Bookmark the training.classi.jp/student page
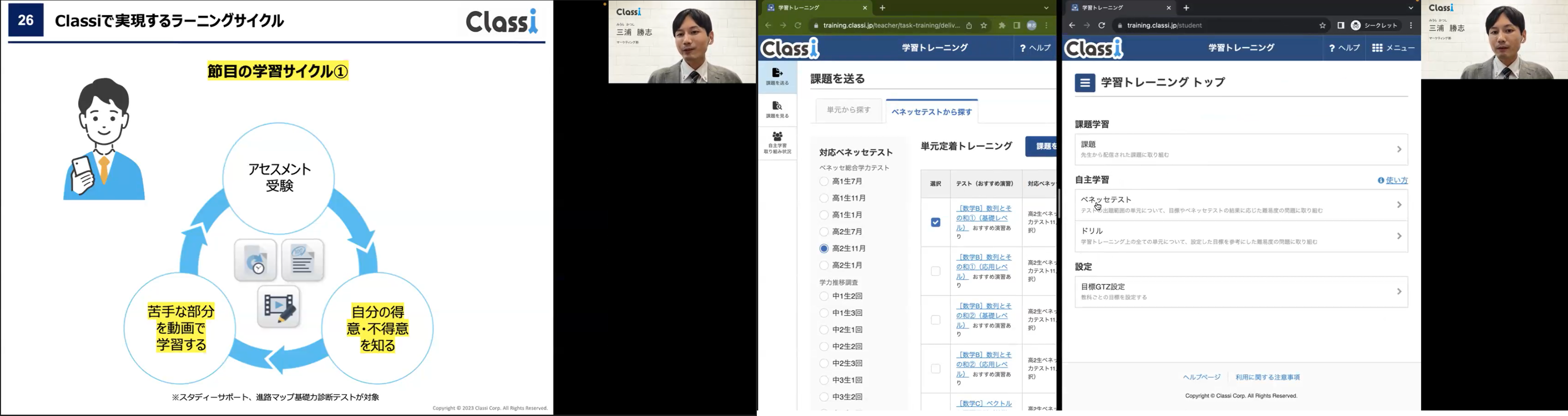 pos(1323,26)
